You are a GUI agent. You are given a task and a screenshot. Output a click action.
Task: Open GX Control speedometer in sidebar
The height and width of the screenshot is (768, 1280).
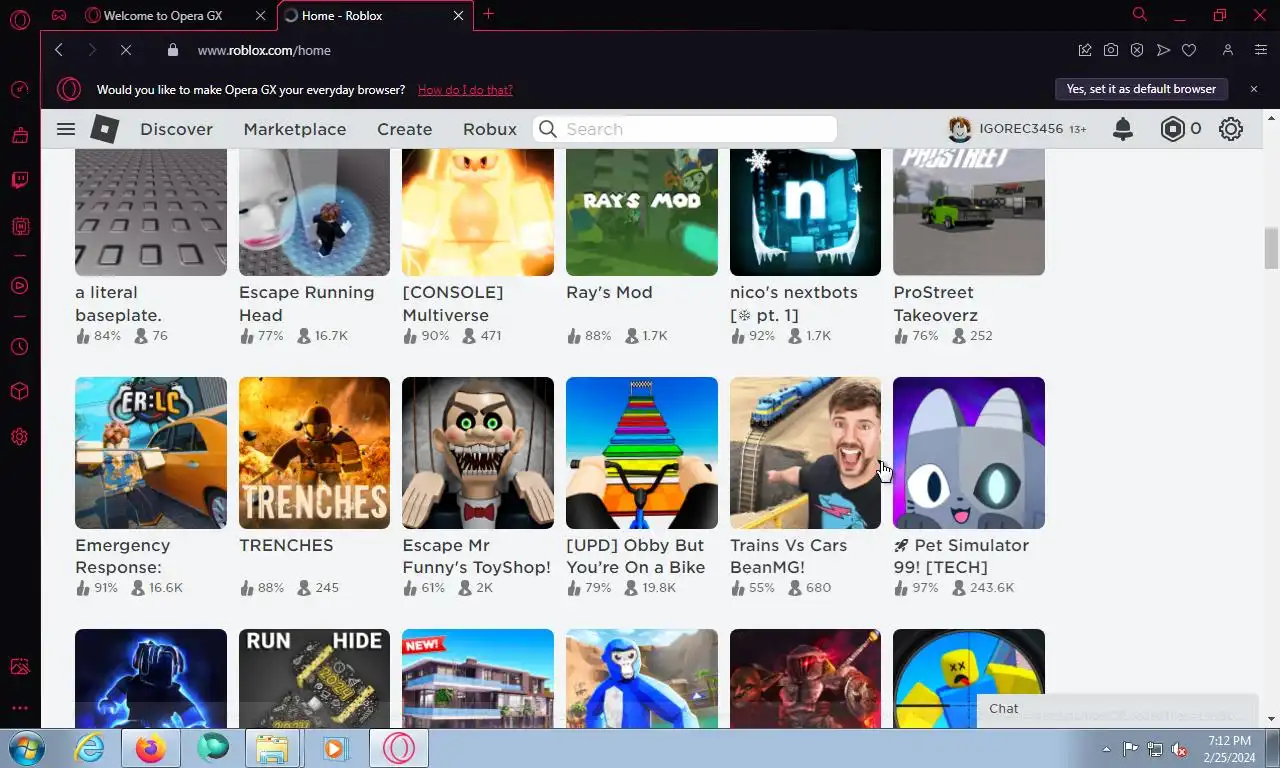pyautogui.click(x=19, y=89)
